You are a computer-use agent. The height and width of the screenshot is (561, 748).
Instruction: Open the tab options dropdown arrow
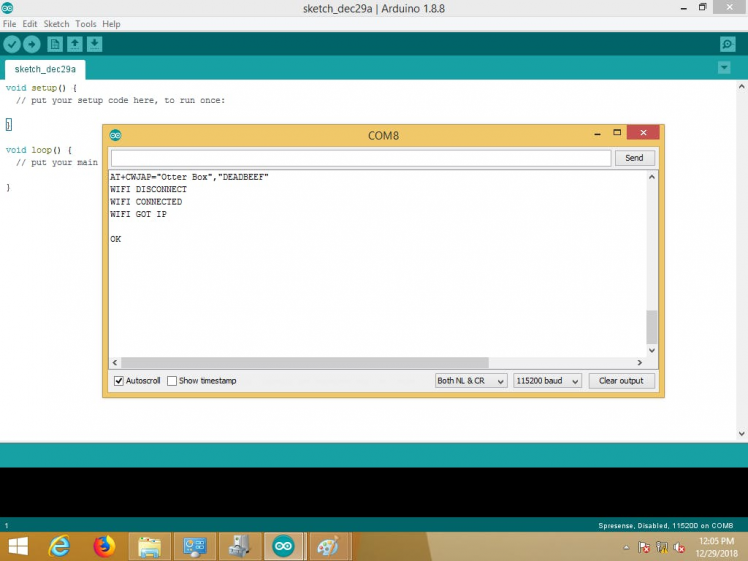click(724, 68)
